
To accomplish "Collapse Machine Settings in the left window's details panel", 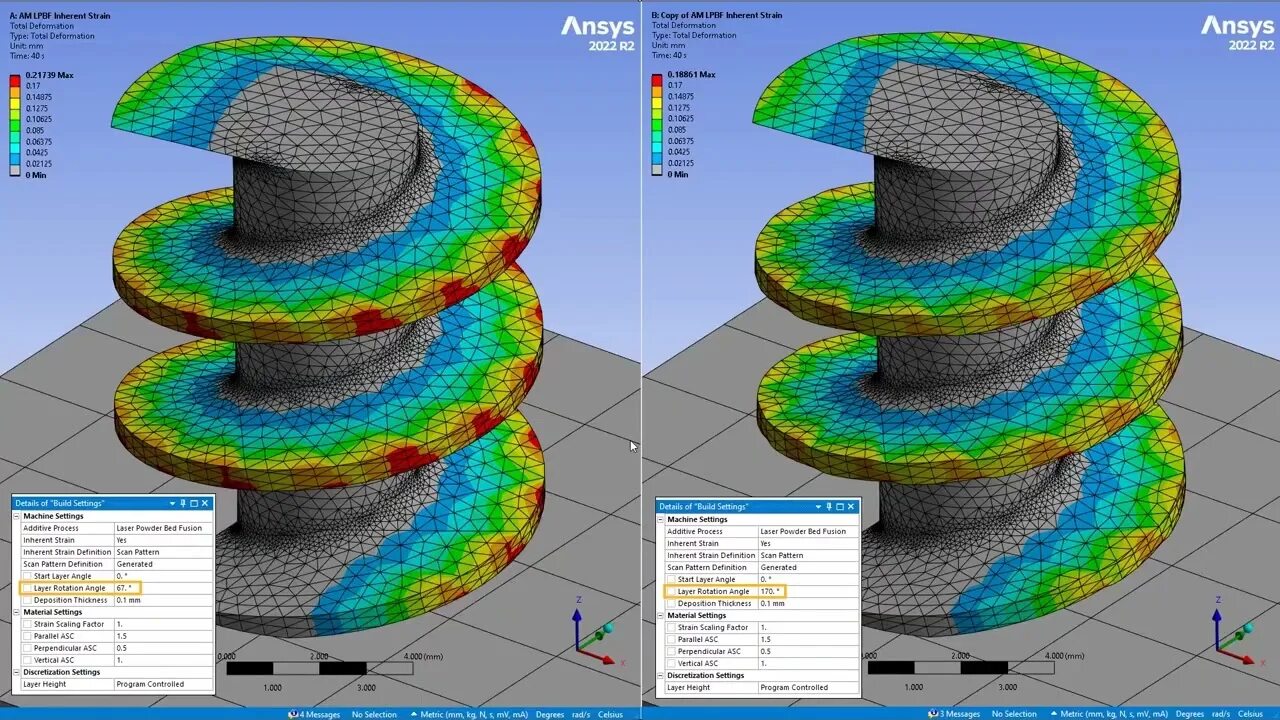I will pos(16,516).
